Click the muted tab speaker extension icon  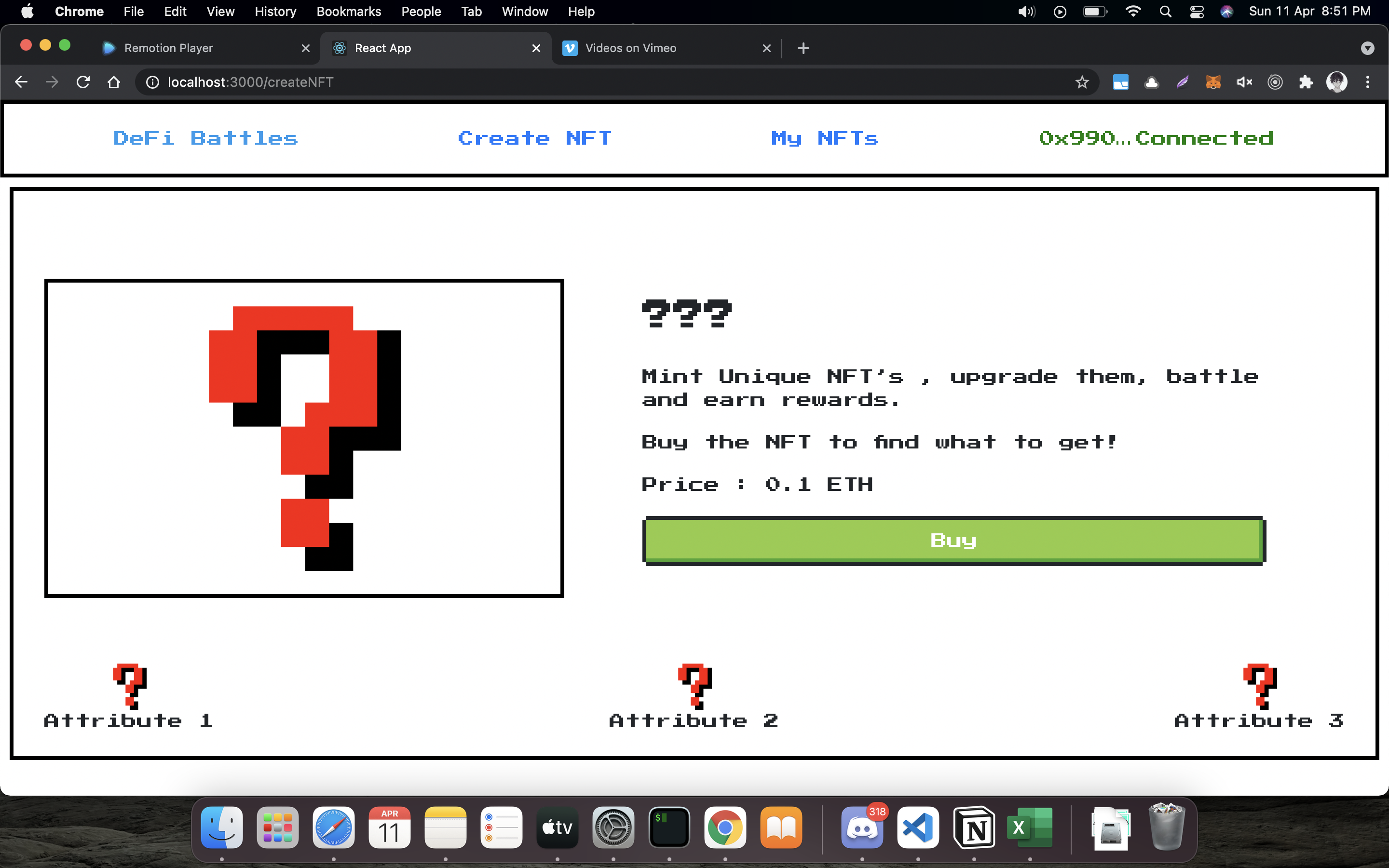click(x=1244, y=82)
